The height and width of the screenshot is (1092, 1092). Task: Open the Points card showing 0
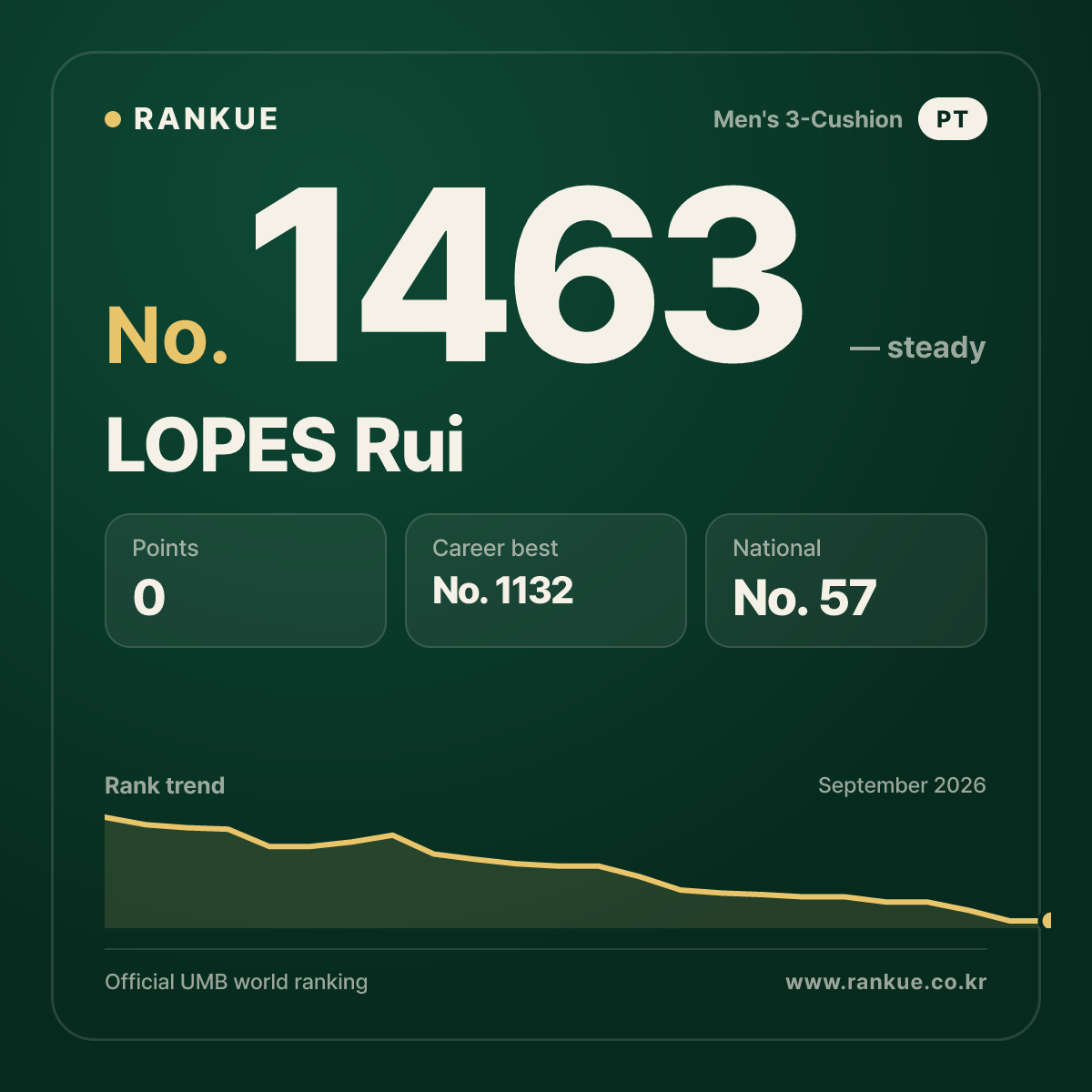246,581
